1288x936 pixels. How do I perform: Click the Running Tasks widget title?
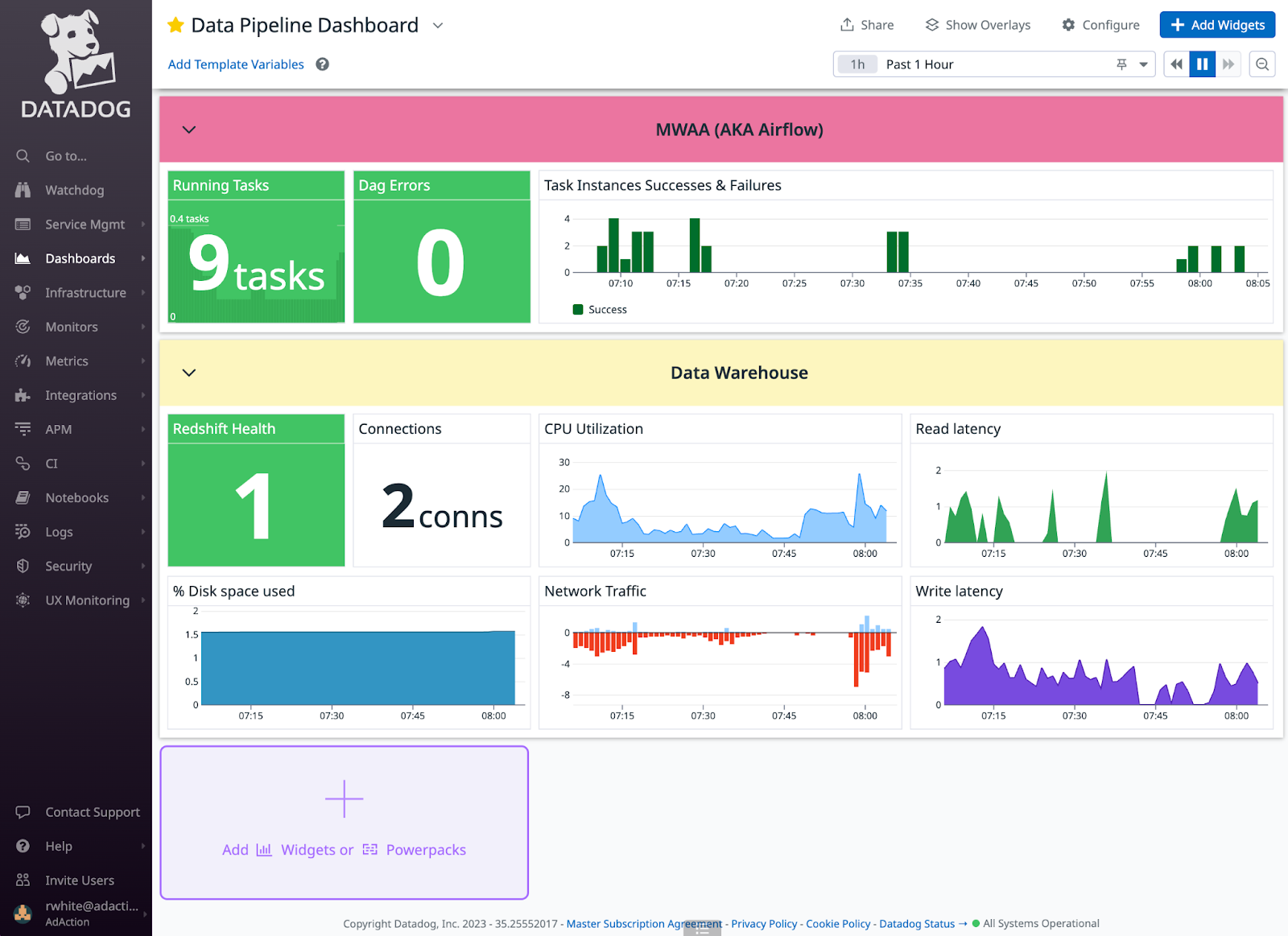pyautogui.click(x=221, y=185)
